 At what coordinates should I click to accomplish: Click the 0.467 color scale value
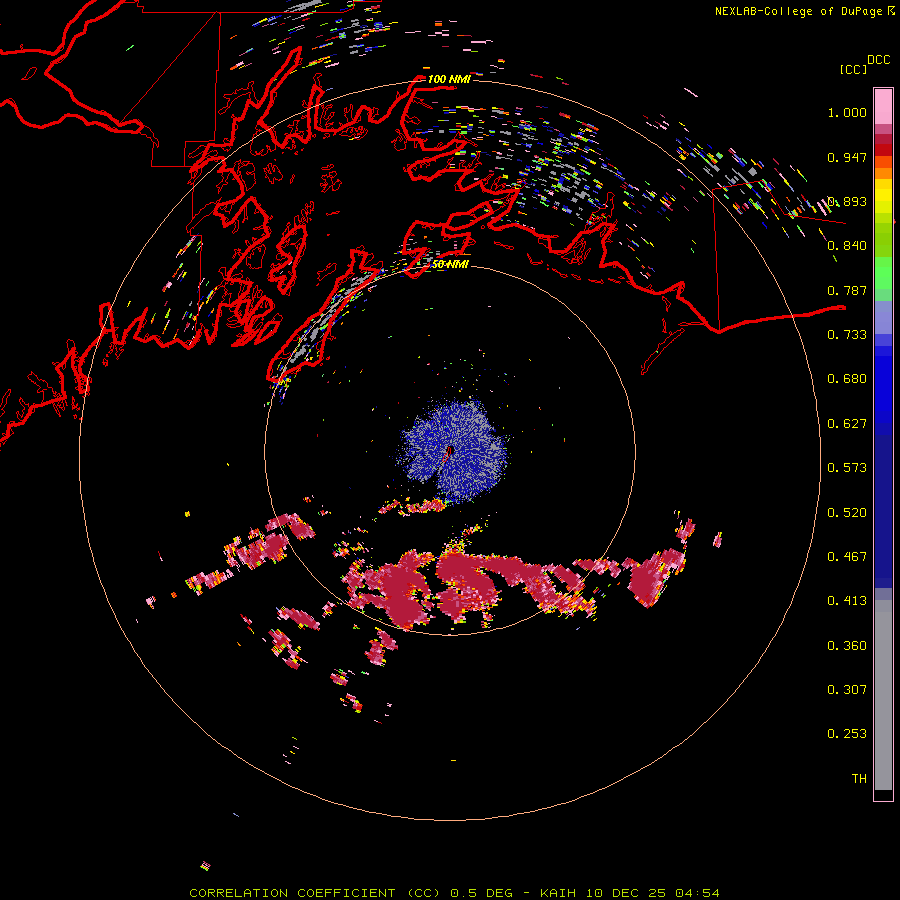click(847, 557)
